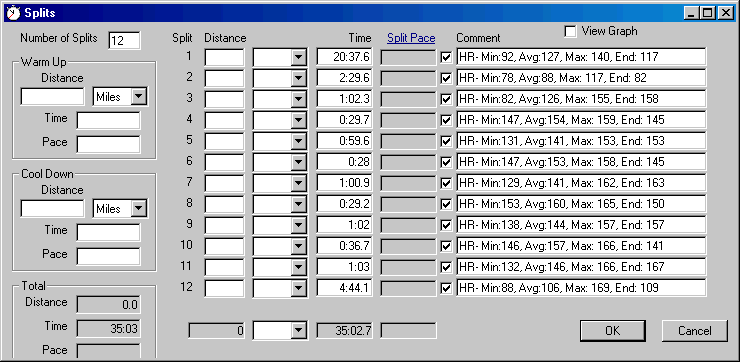
Task: Click the time field showing 0:59.6
Action: tap(345, 141)
